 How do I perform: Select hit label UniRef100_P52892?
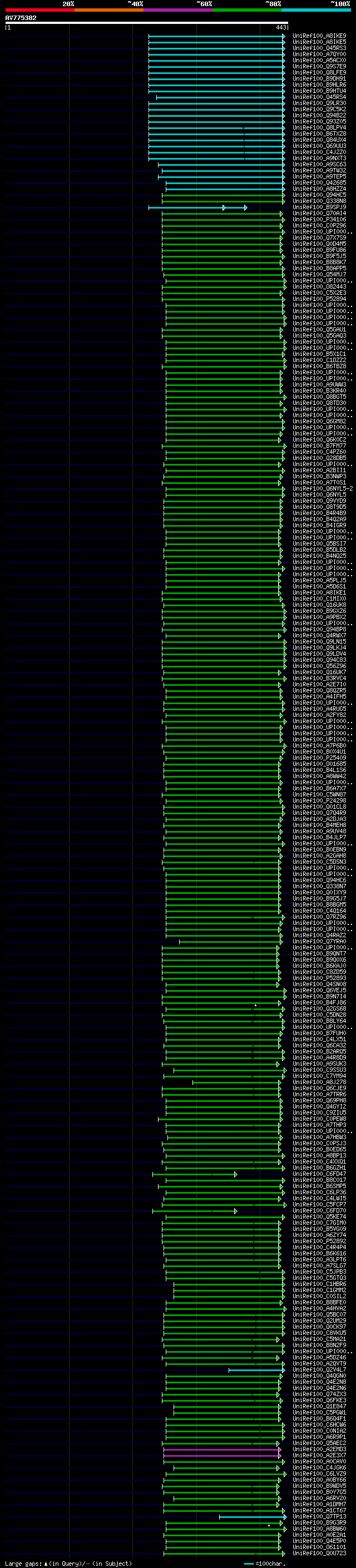tap(319, 1241)
